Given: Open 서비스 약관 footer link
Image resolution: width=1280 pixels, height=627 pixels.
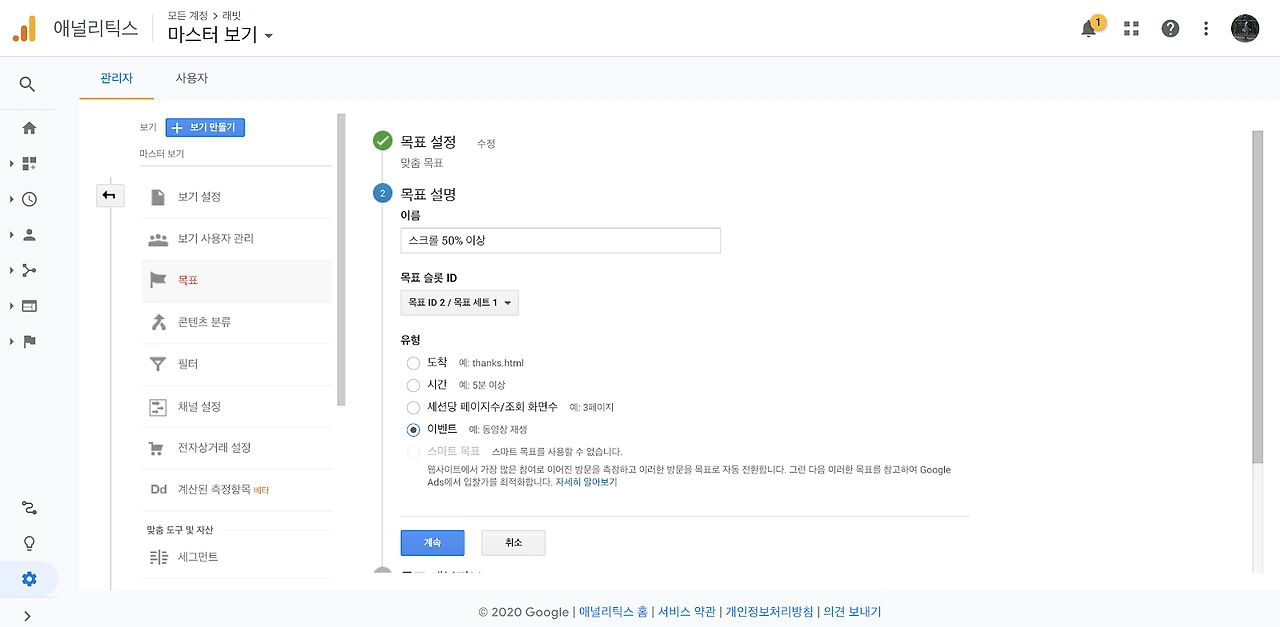Looking at the screenshot, I should (686, 612).
